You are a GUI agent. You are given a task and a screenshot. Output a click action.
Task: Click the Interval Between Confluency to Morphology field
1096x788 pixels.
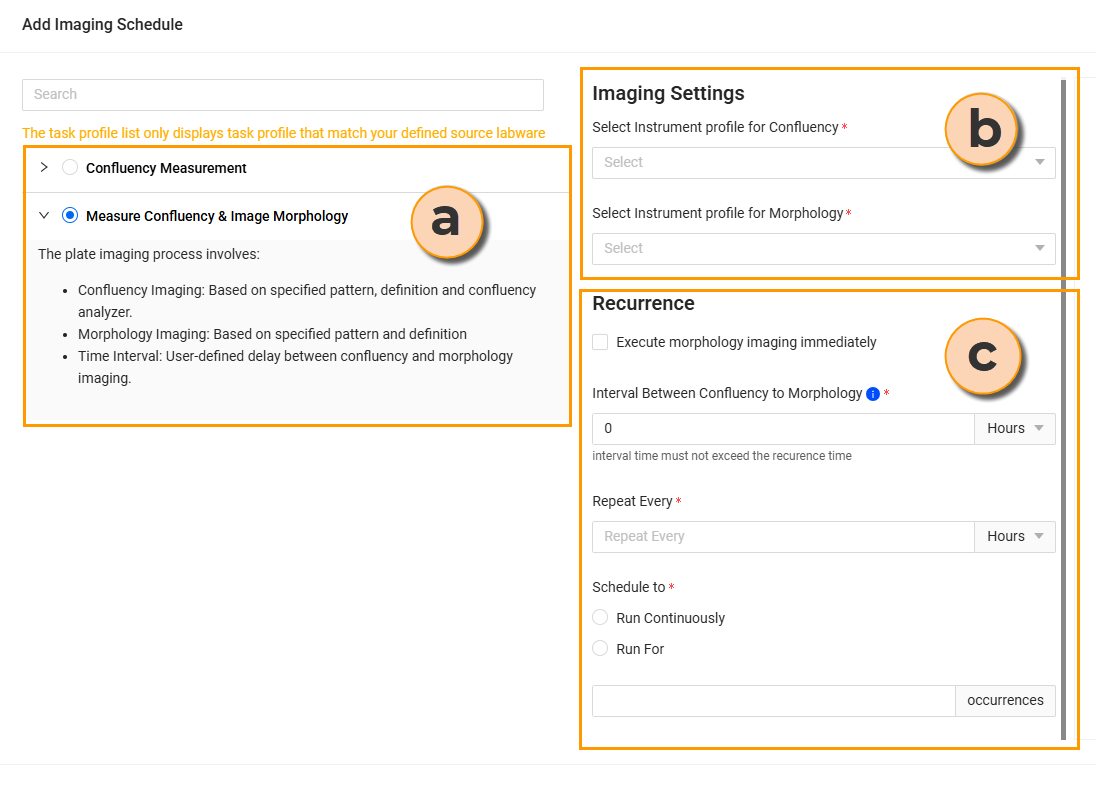pos(783,429)
